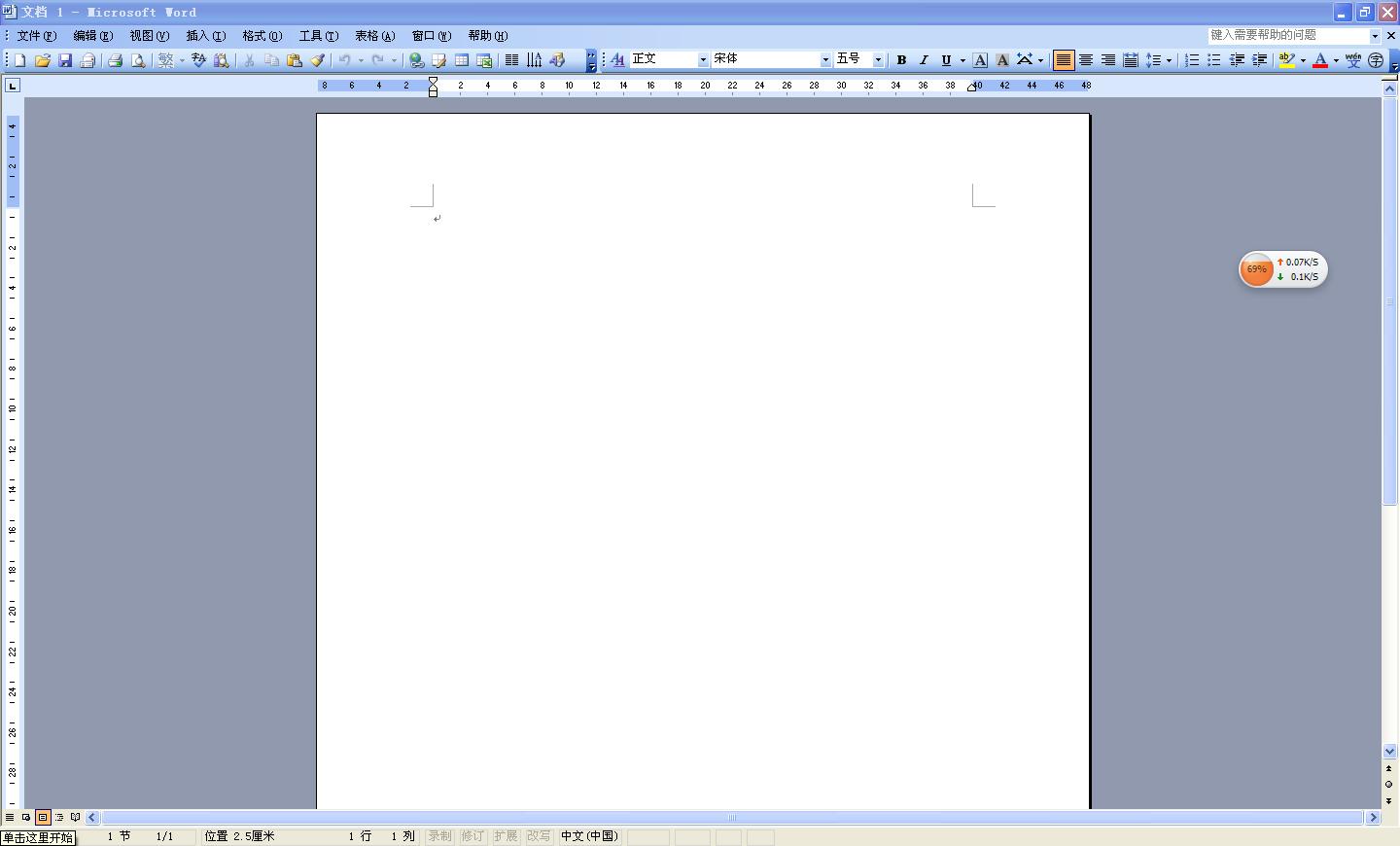The image size is (1400, 846).
Task: Paste from clipboard icon
Action: point(294,60)
